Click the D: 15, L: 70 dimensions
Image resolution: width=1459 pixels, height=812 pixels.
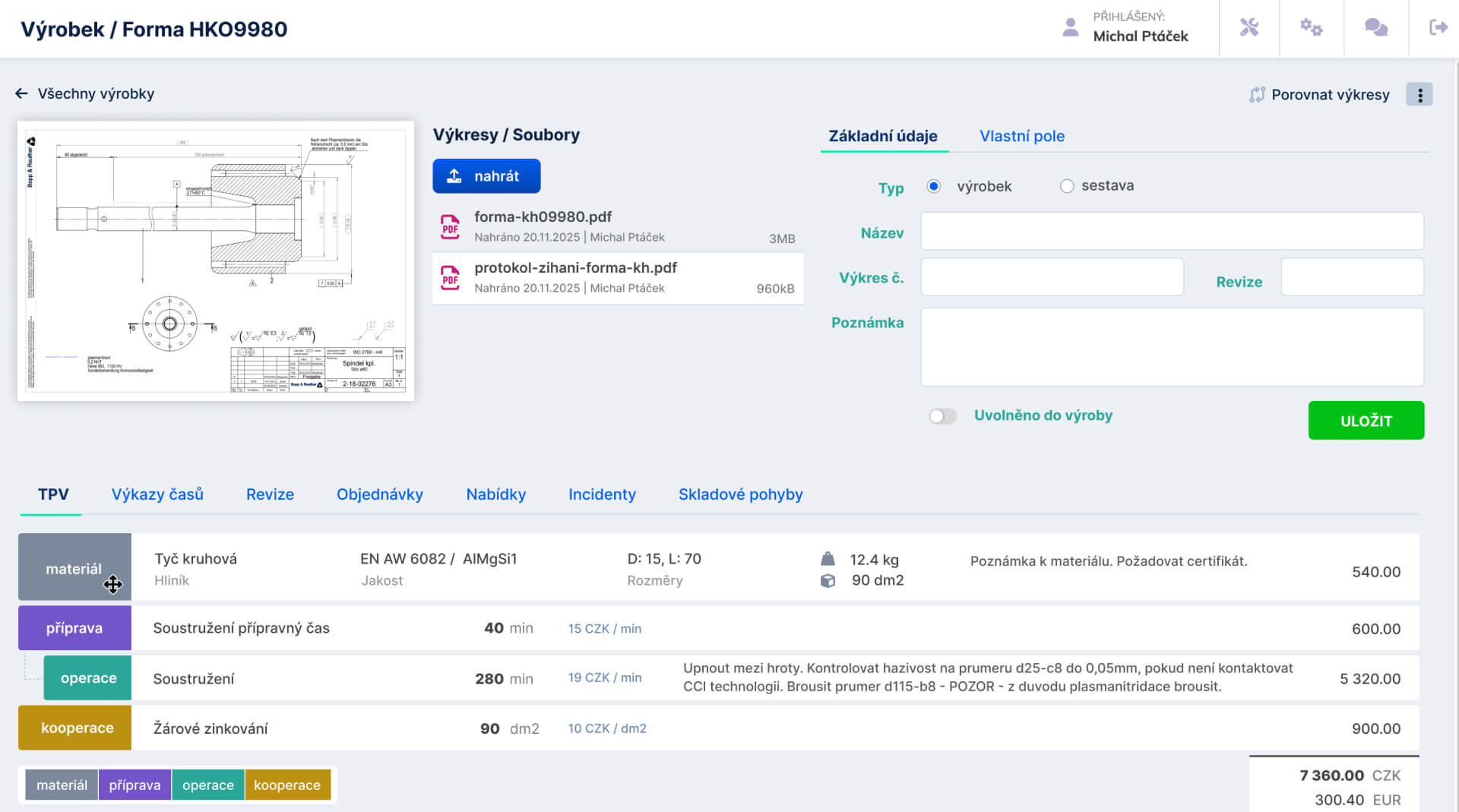click(664, 559)
